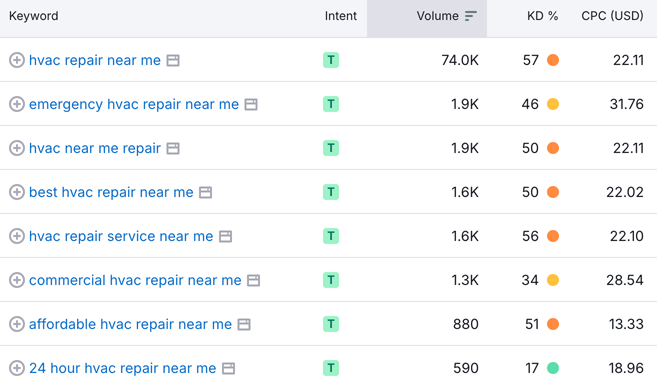This screenshot has height=387, width=657.
Task: Click the 13.33 CPC value
Action: coord(626,324)
